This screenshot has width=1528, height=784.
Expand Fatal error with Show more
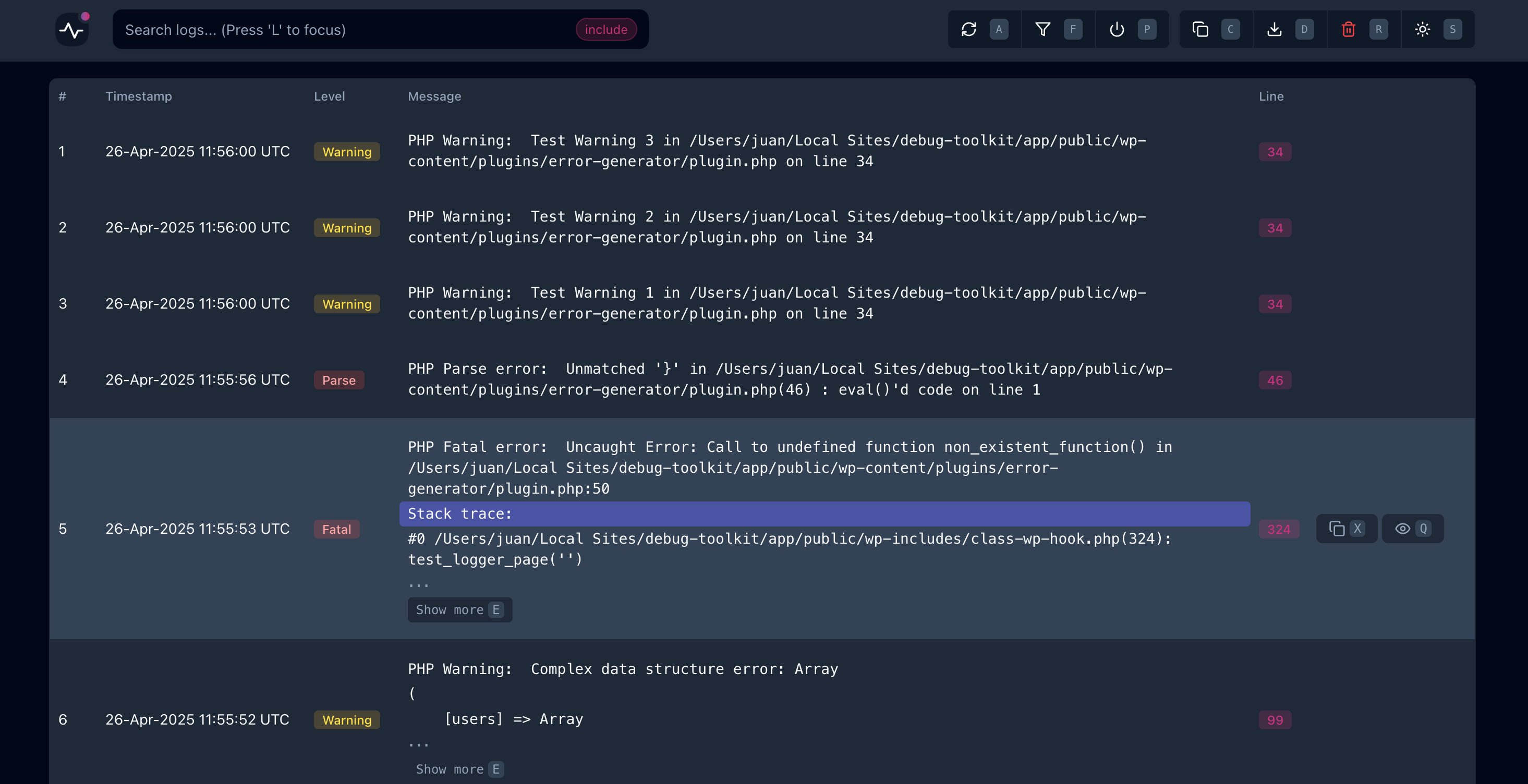[x=459, y=610]
